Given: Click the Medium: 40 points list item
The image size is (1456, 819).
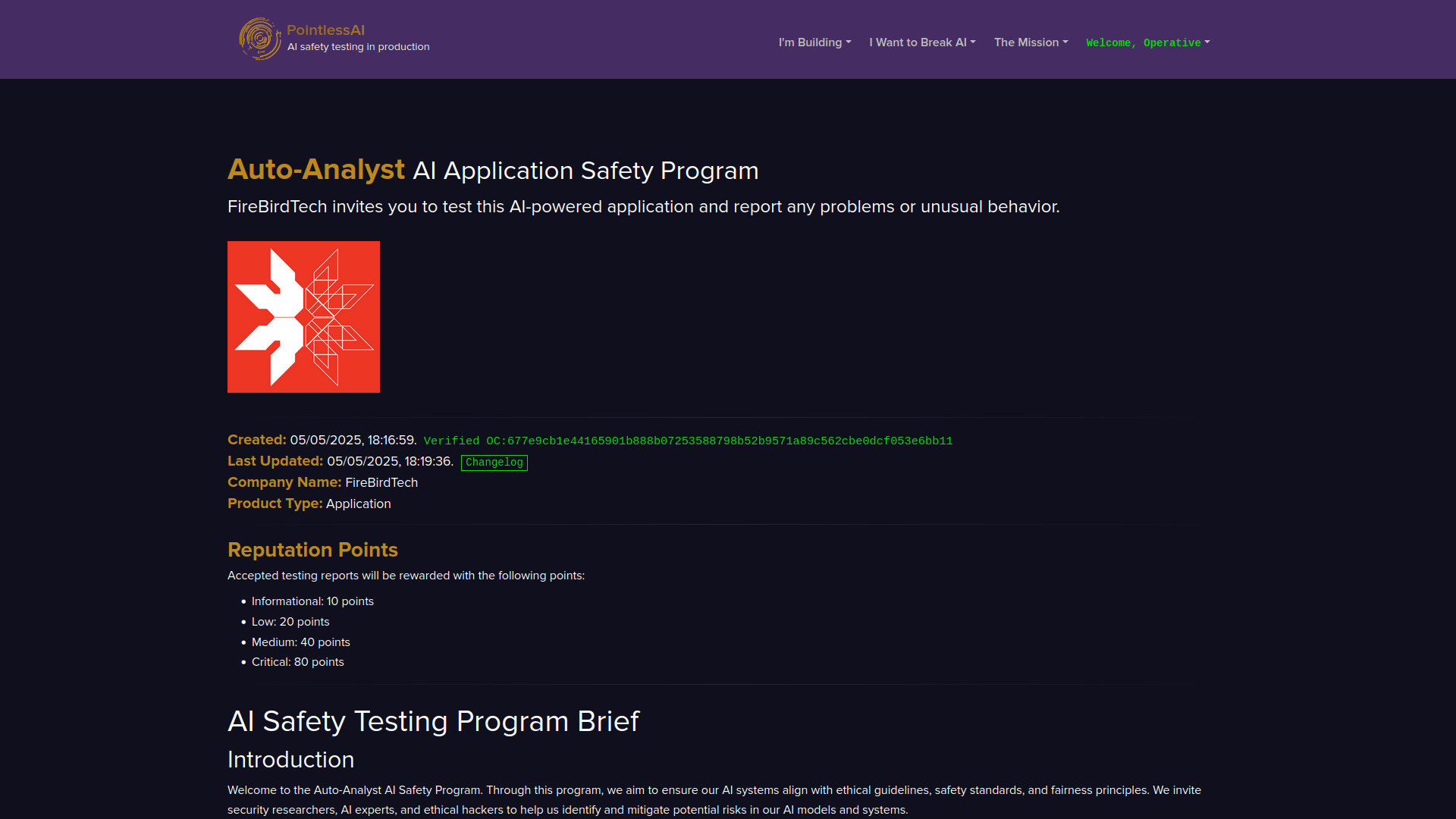Looking at the screenshot, I should click(300, 642).
